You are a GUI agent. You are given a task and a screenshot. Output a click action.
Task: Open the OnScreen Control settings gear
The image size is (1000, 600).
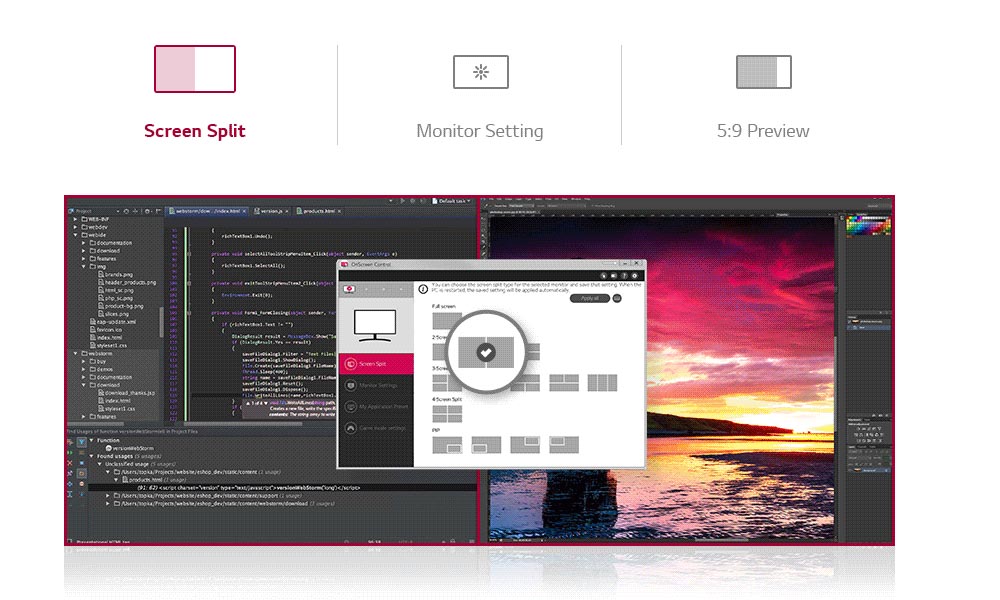coord(635,276)
